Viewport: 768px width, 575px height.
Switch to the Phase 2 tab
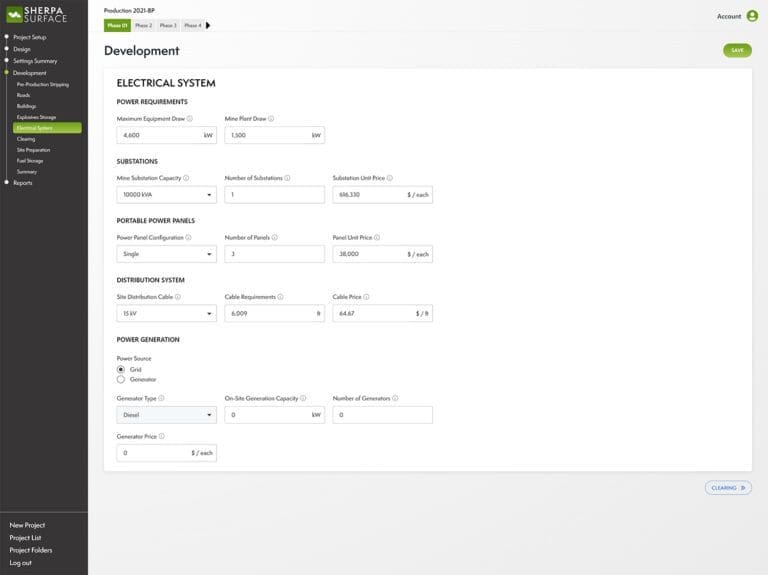pos(144,25)
